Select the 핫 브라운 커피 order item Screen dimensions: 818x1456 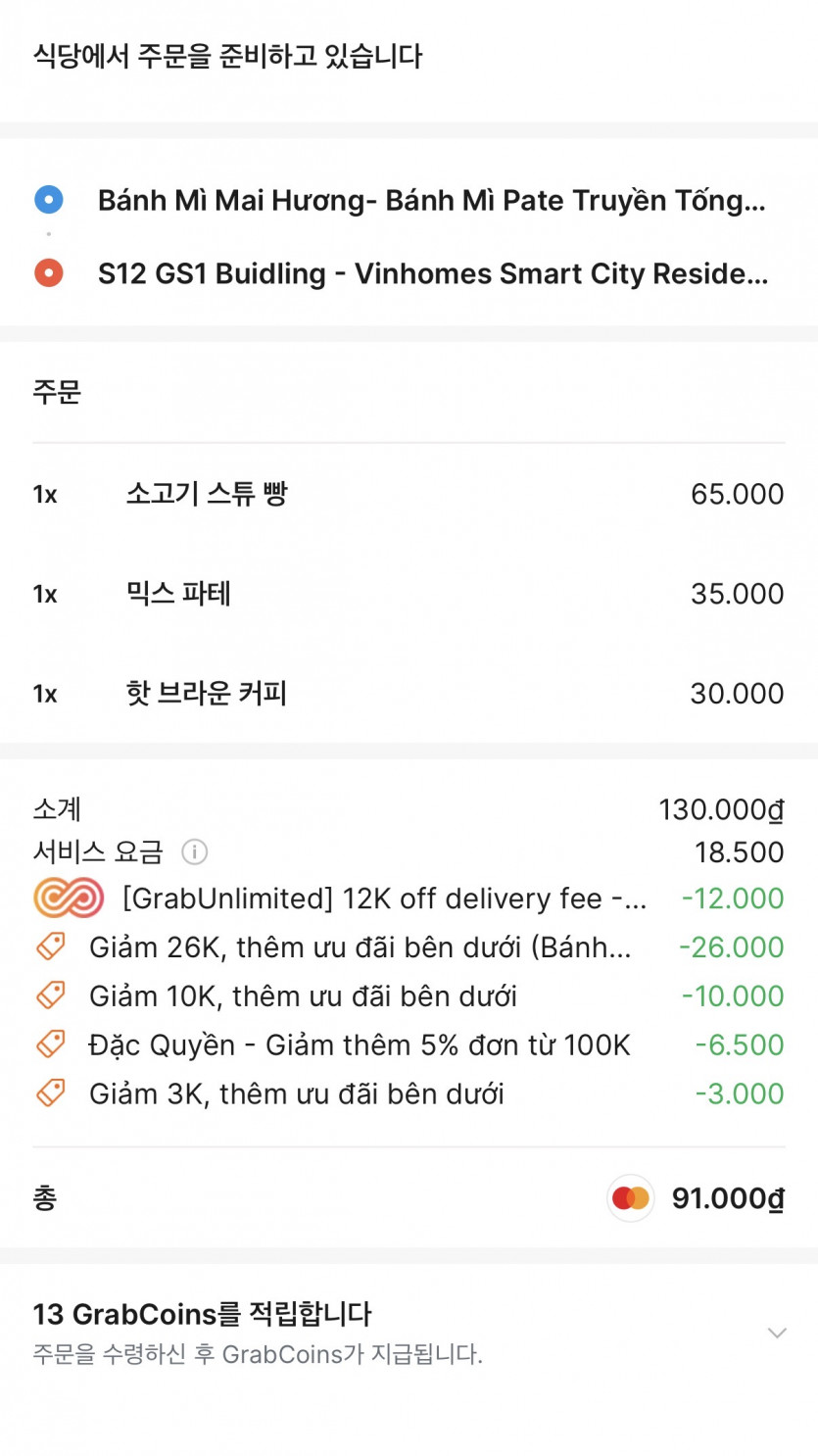click(207, 694)
